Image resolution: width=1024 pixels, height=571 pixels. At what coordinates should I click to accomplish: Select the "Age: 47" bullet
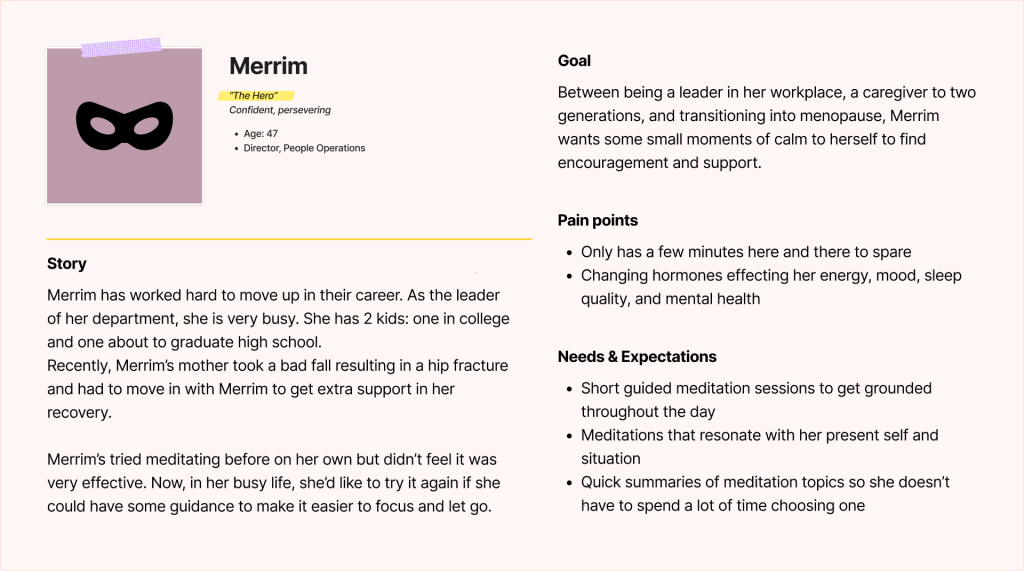click(260, 133)
